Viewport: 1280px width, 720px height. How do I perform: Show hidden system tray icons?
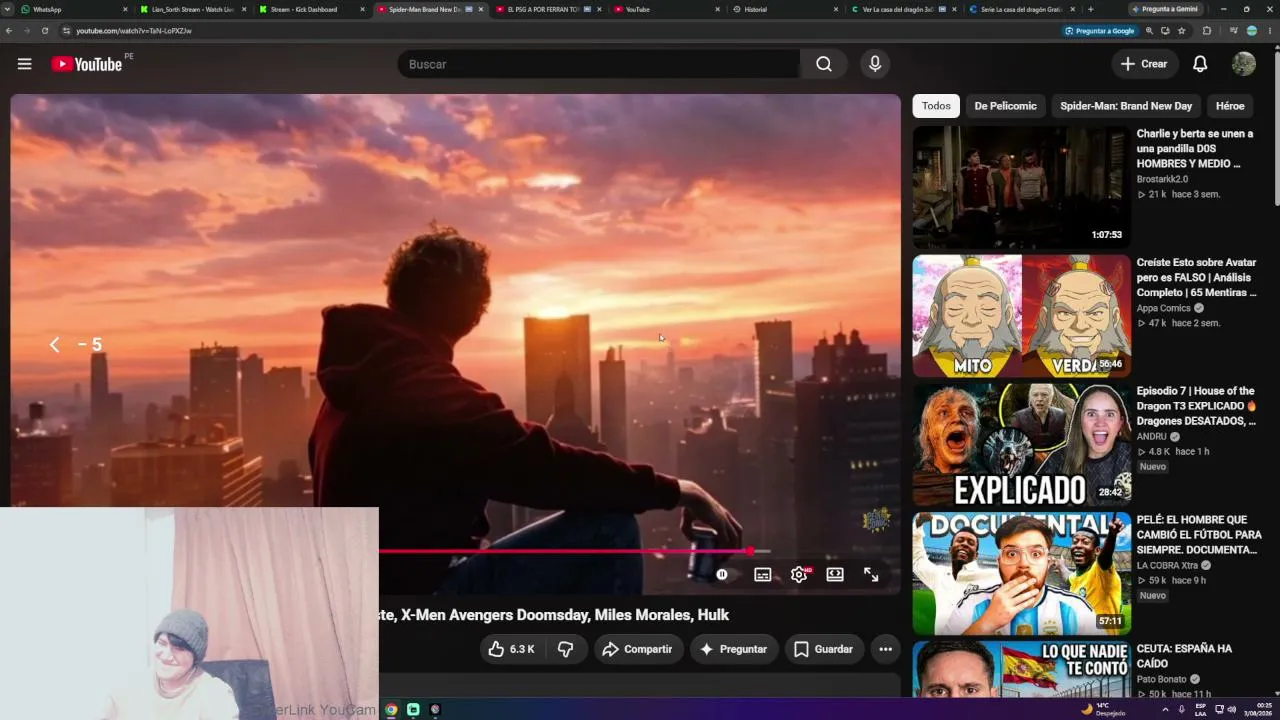[1165, 709]
